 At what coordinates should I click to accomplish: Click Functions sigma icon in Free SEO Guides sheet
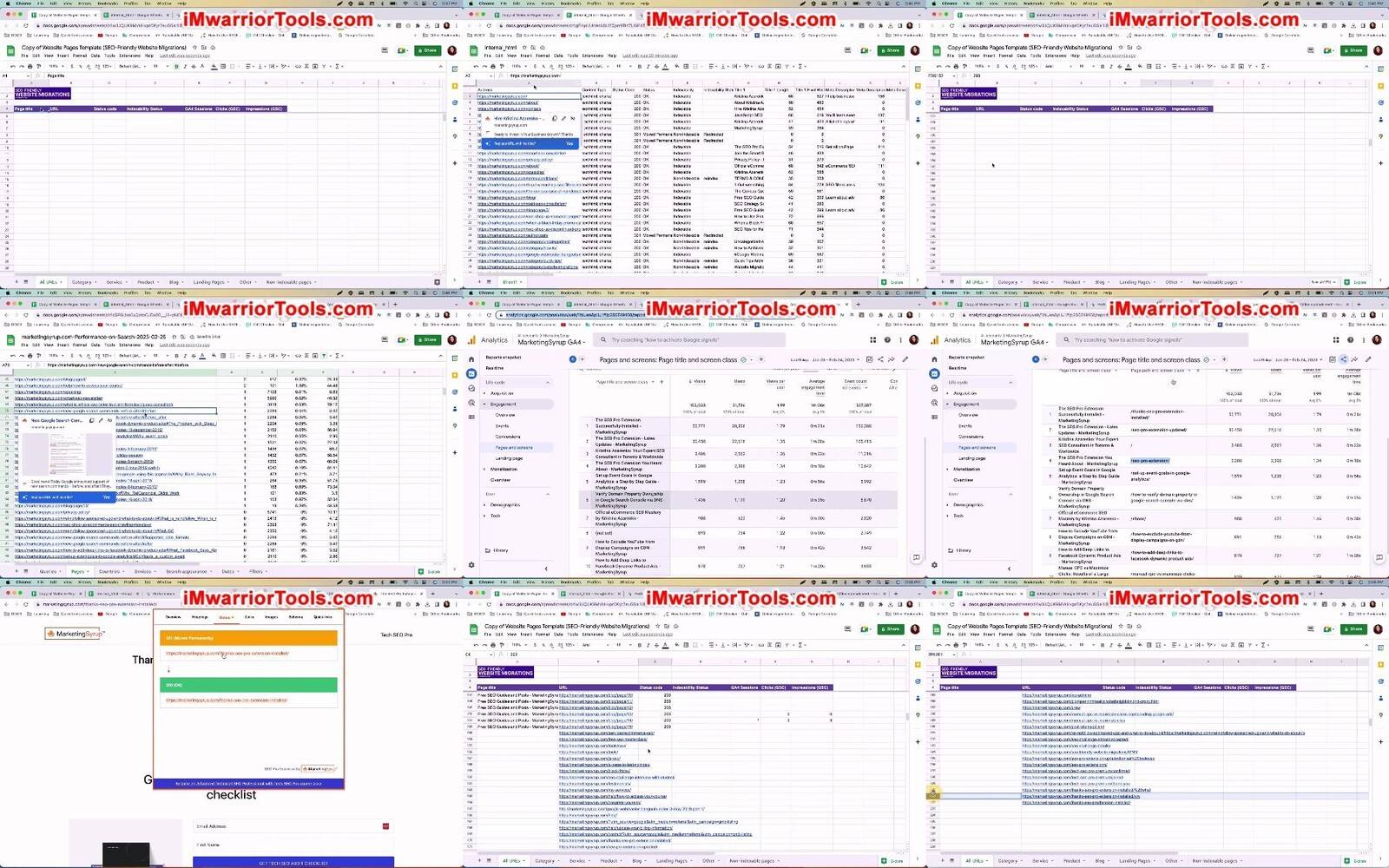pyautogui.click(x=800, y=645)
